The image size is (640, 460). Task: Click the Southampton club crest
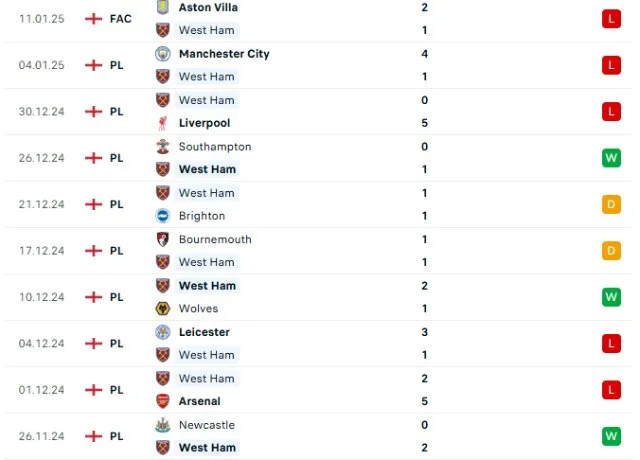[163, 147]
